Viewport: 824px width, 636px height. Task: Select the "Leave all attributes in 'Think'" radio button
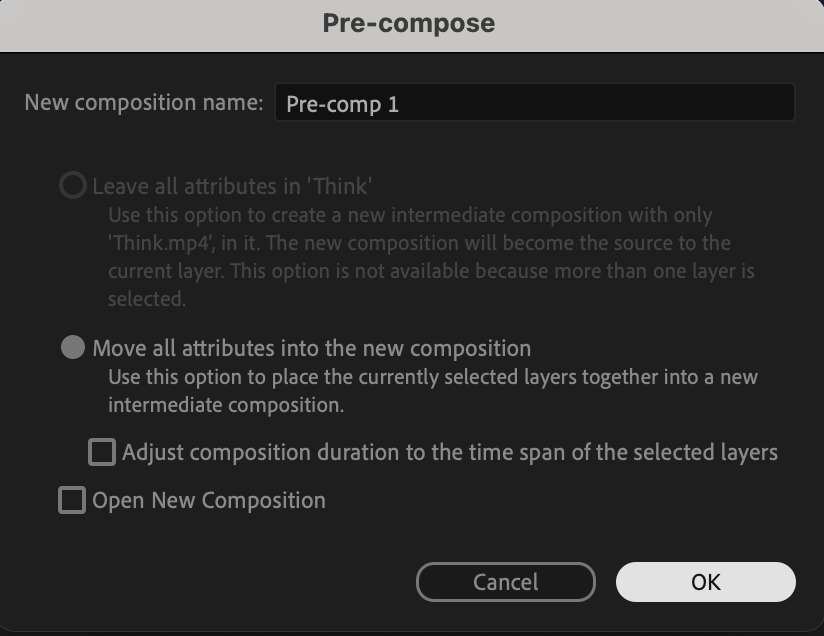coord(73,187)
